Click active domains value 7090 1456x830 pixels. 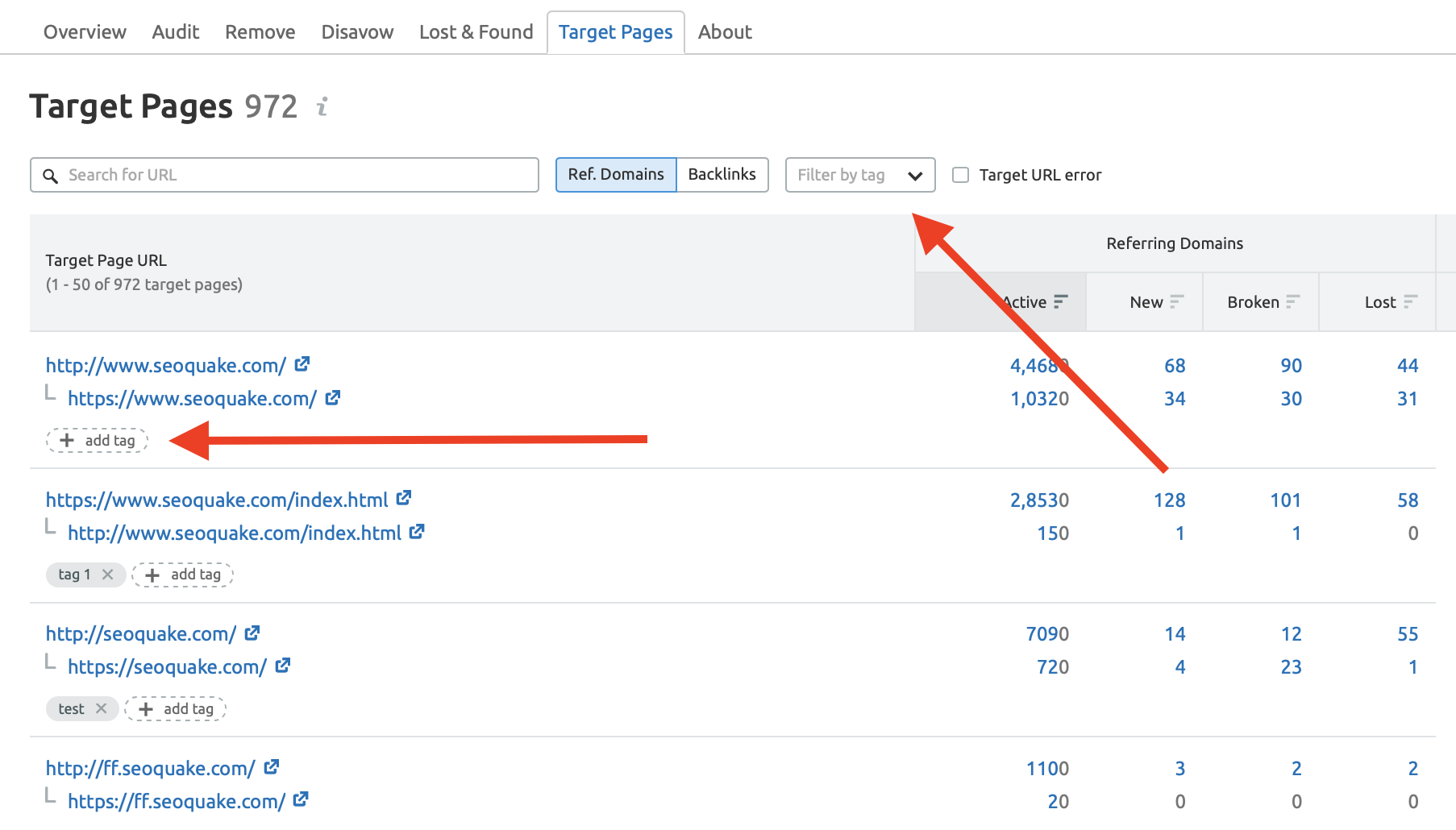1048,634
